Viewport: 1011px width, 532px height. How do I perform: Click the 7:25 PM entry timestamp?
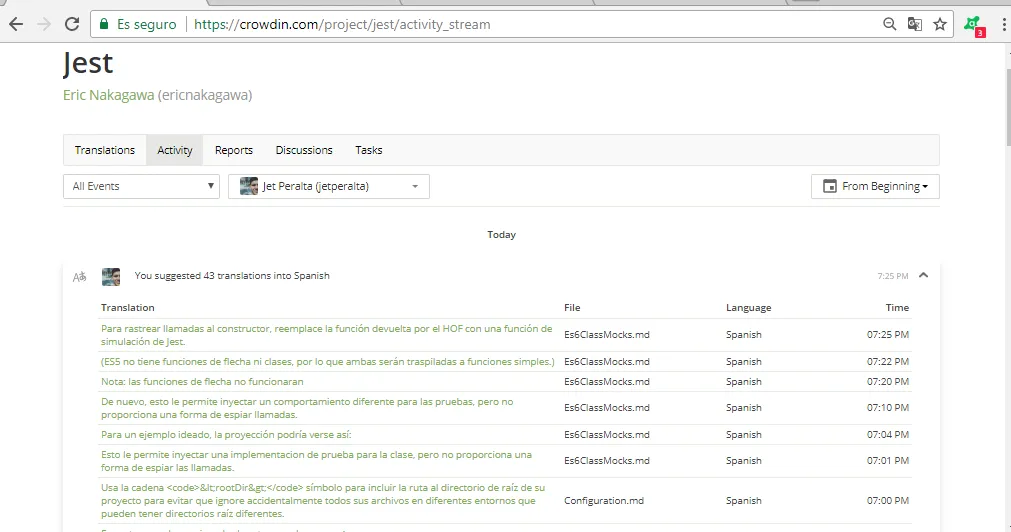(x=892, y=276)
